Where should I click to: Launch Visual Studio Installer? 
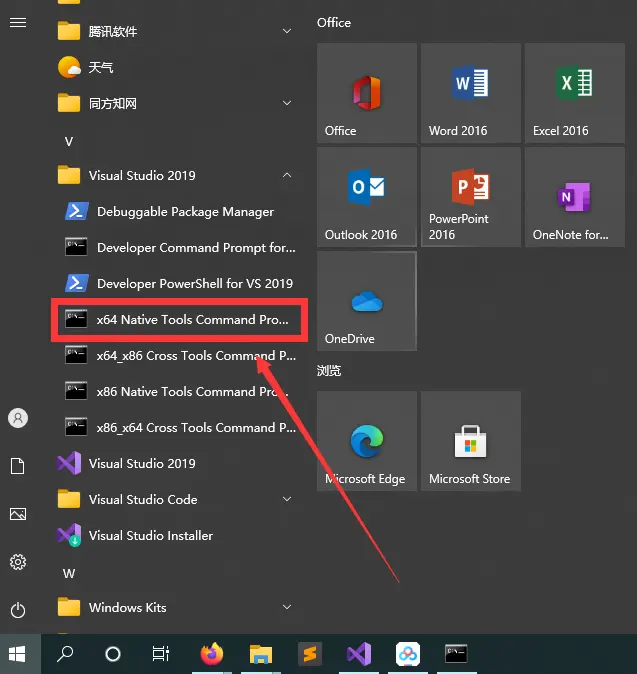150,536
